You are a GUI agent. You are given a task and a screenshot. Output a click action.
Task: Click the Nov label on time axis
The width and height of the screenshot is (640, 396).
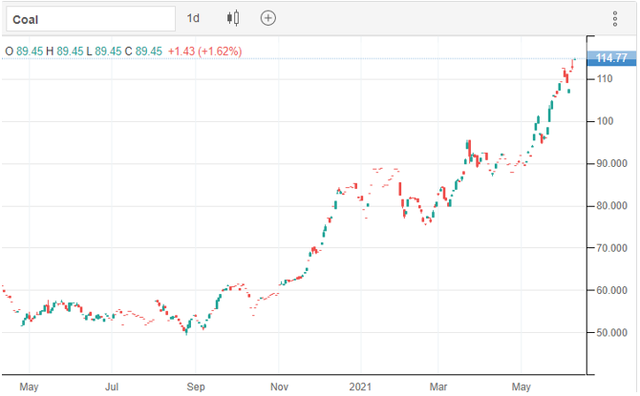279,386
